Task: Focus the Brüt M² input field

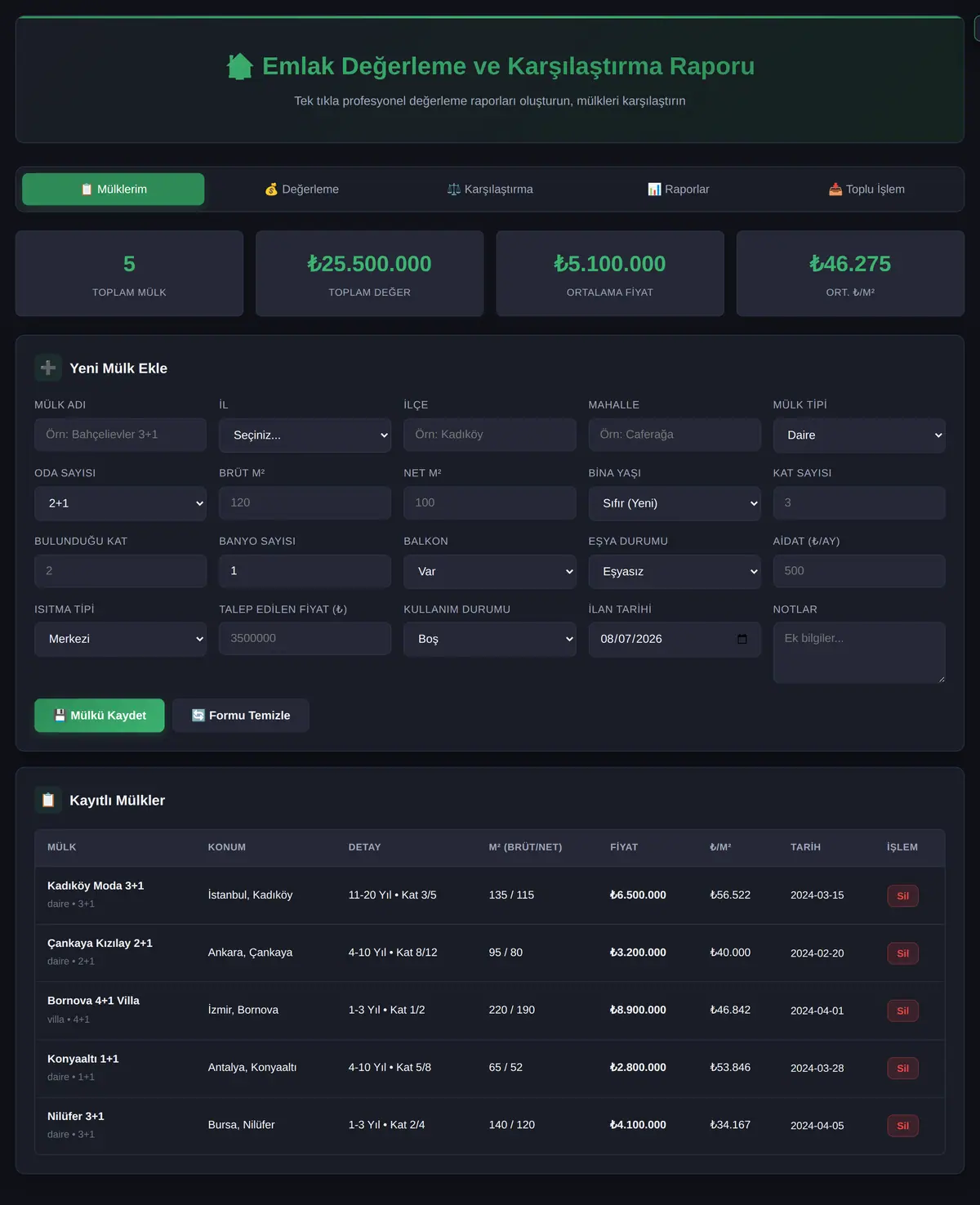Action: (305, 502)
